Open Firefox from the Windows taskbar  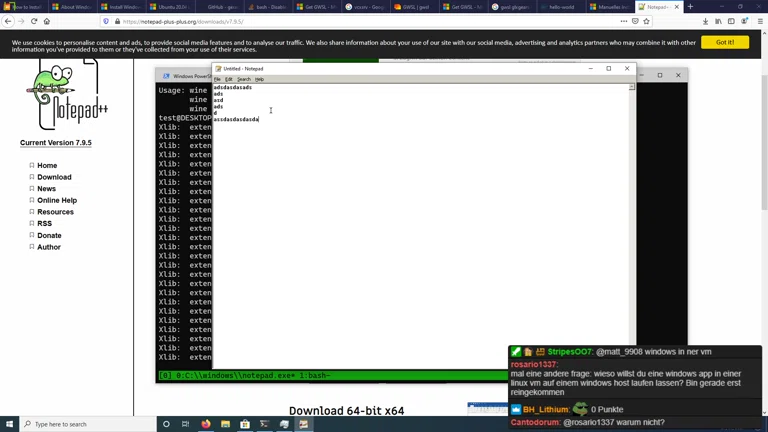[x=206, y=424]
